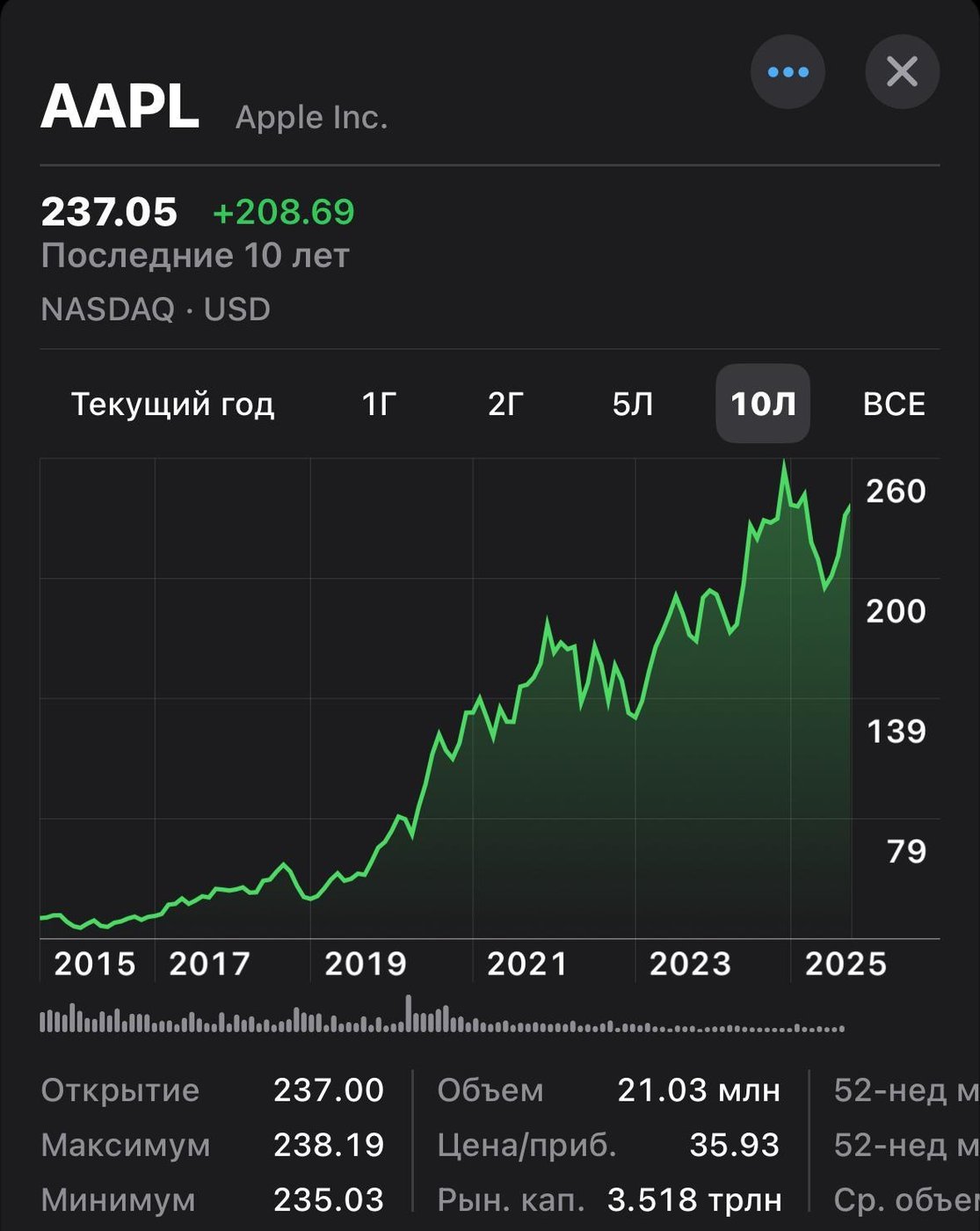Tap the NASDAQ · USD exchange label

[156, 310]
